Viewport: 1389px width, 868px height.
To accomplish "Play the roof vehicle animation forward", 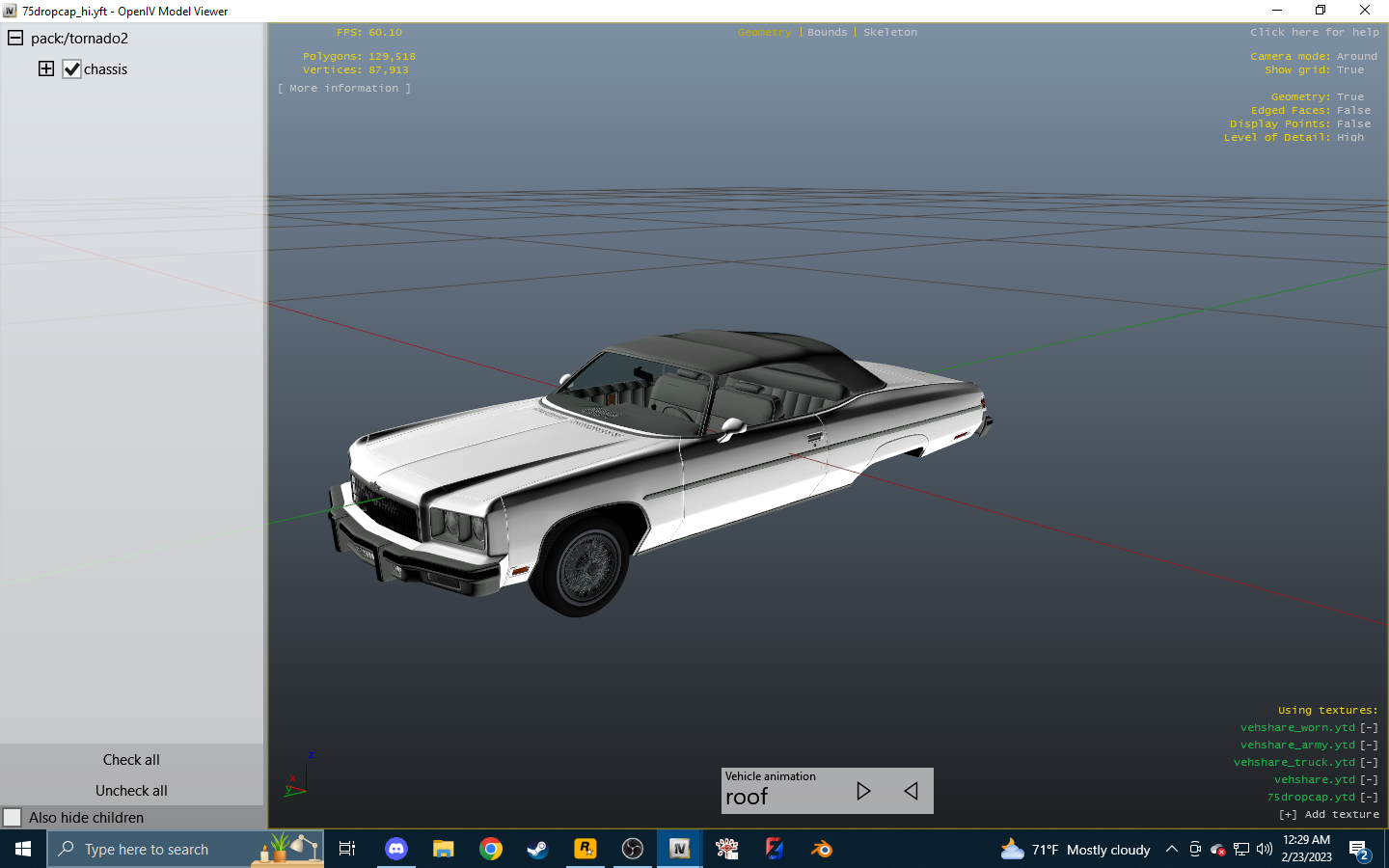I will [863, 791].
